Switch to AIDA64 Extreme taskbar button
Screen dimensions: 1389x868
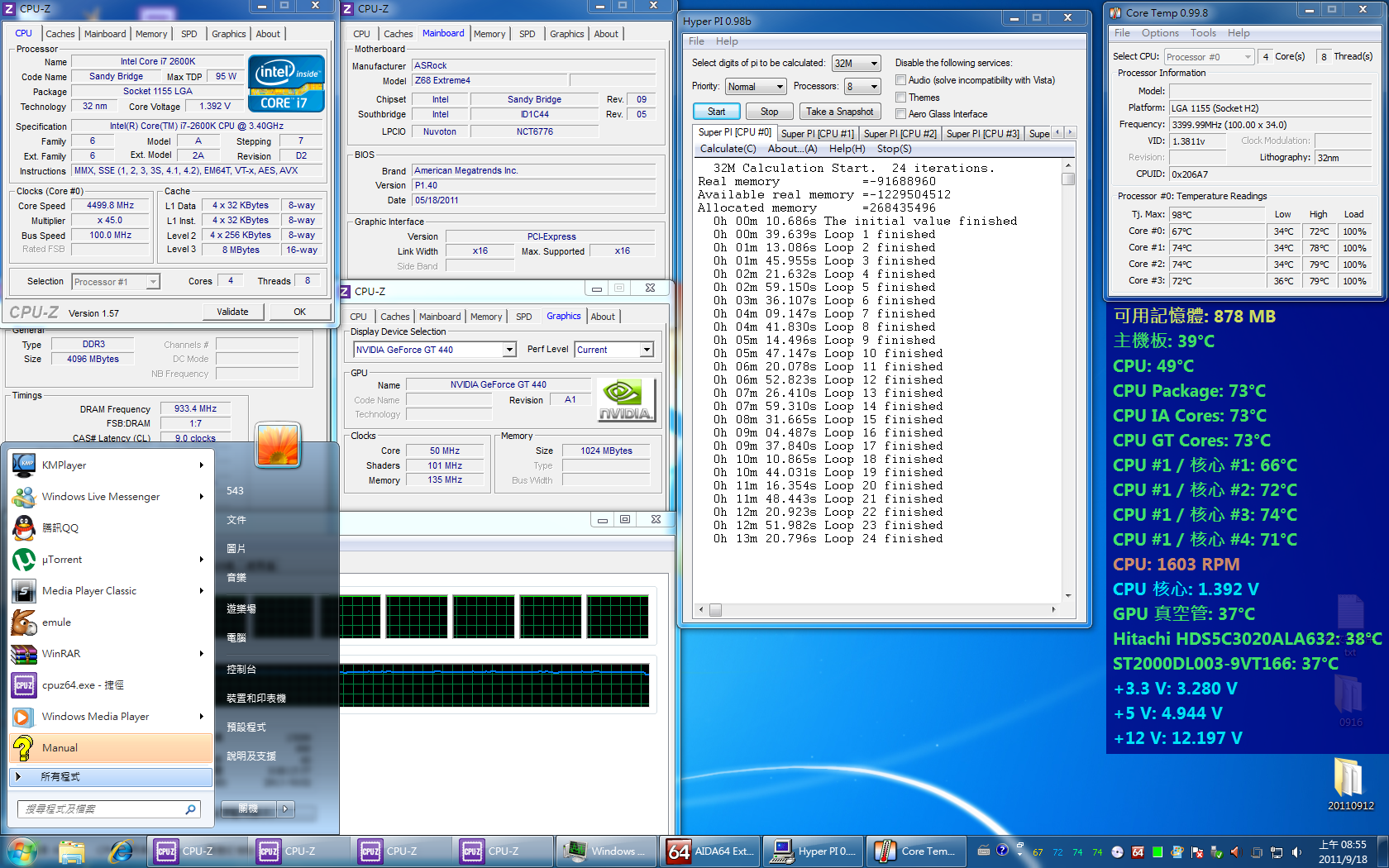[x=711, y=851]
